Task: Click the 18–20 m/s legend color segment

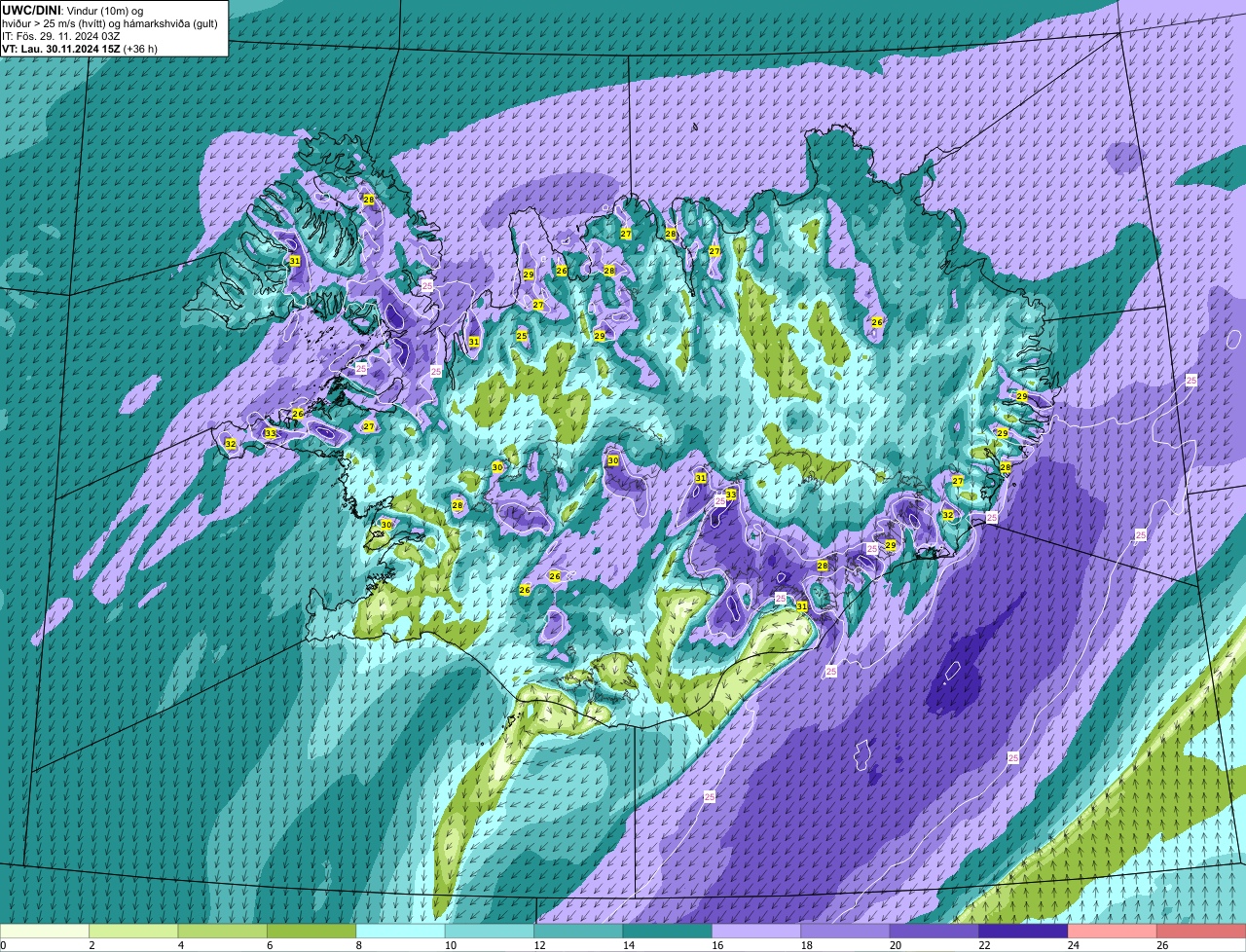Action: [x=846, y=931]
